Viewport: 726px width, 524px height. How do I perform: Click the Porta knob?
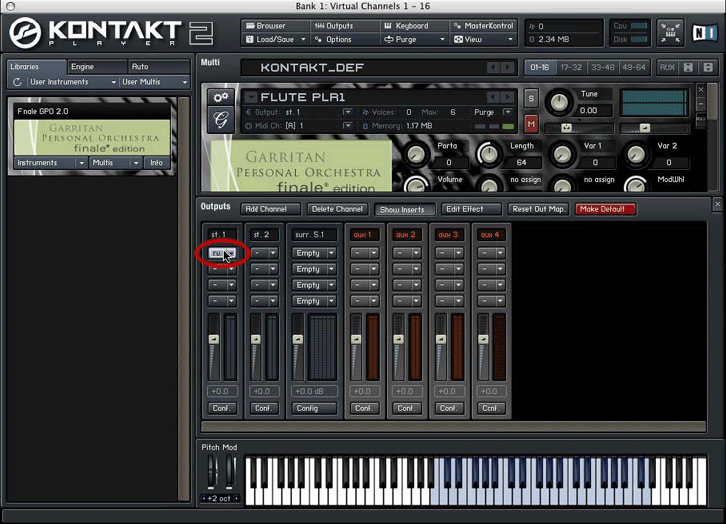click(415, 155)
